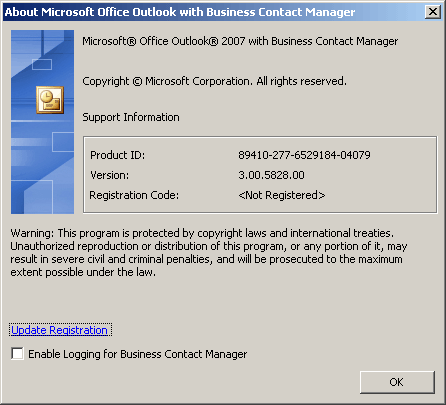Click the Not Registered registration code value
This screenshot has width=446, height=405.
pos(282,195)
